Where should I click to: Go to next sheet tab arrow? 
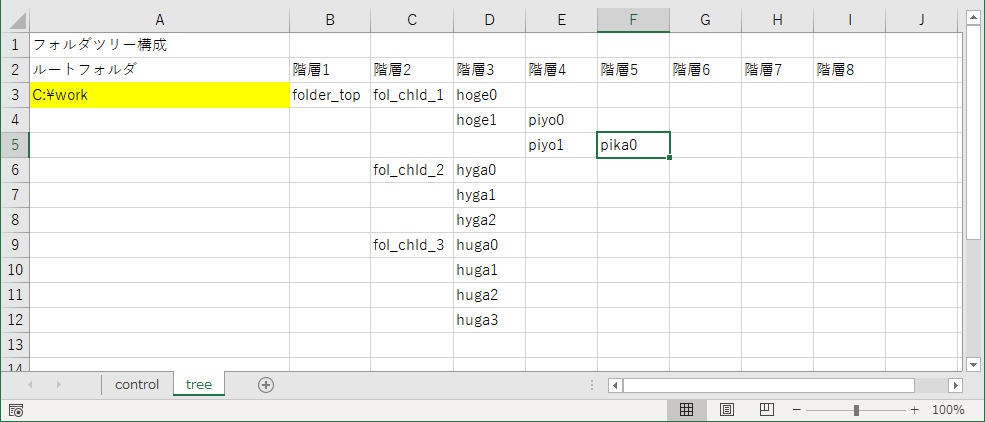[x=58, y=384]
